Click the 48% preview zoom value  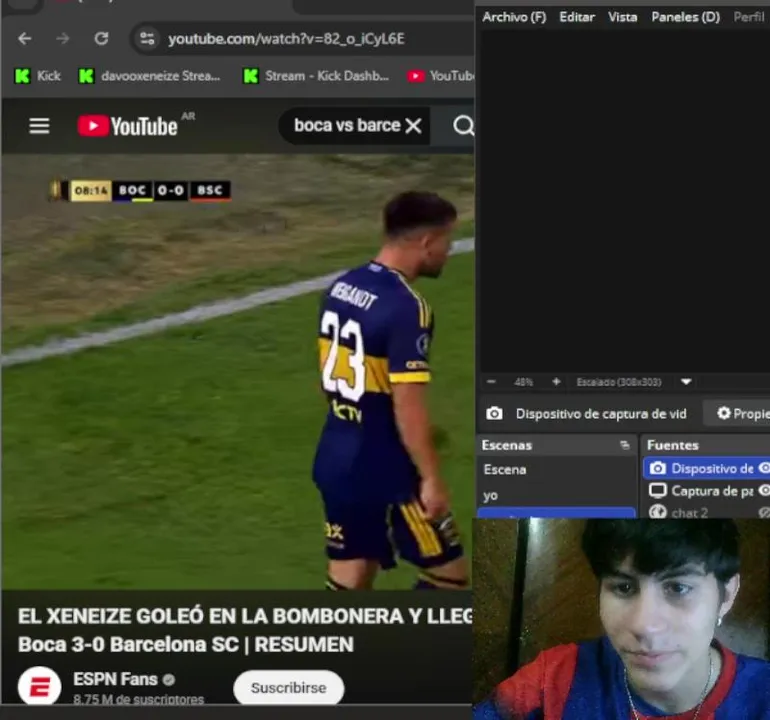point(523,382)
